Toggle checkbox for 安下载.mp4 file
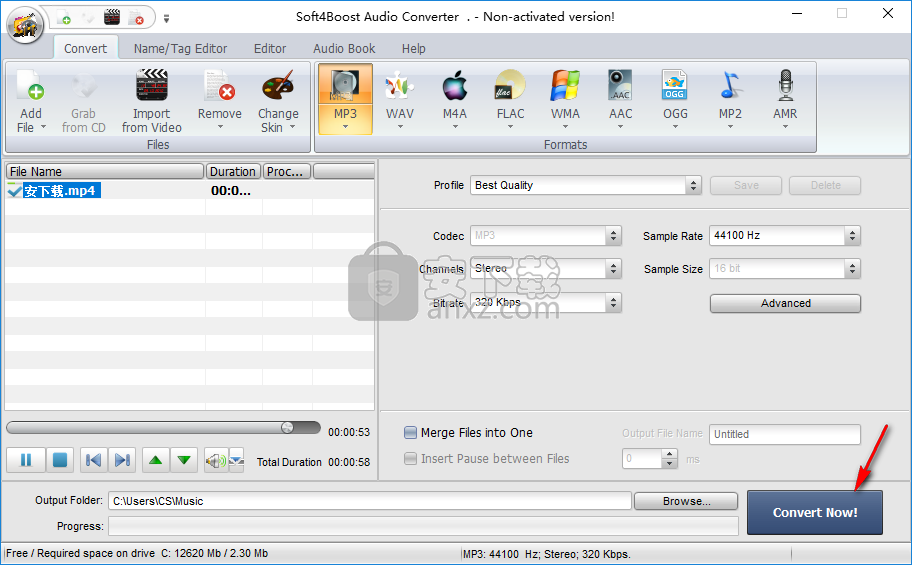The width and height of the screenshot is (912, 565). tap(14, 190)
